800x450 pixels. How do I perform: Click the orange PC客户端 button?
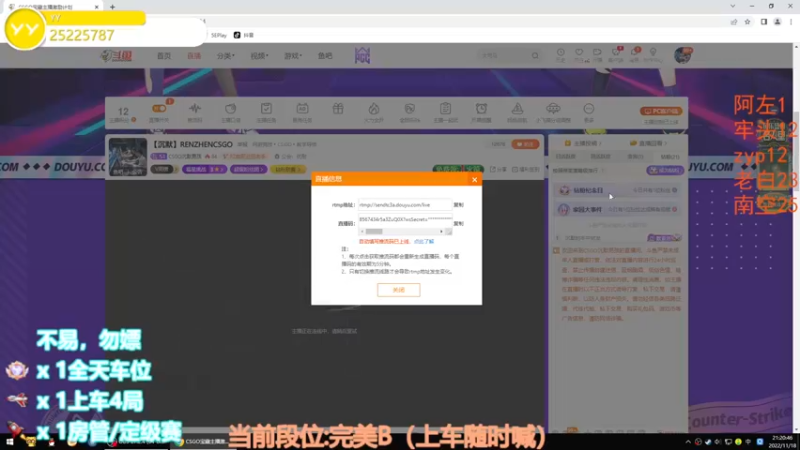tap(661, 111)
